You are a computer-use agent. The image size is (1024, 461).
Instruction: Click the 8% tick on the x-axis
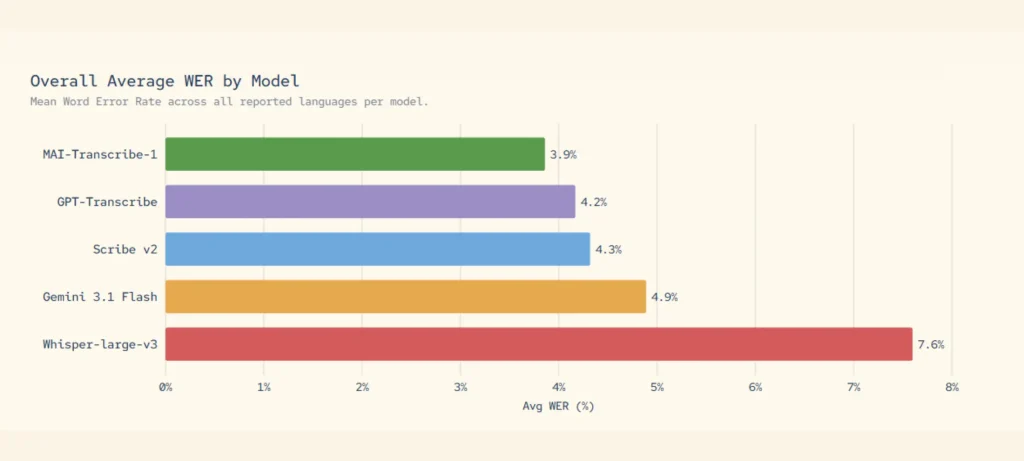951,386
